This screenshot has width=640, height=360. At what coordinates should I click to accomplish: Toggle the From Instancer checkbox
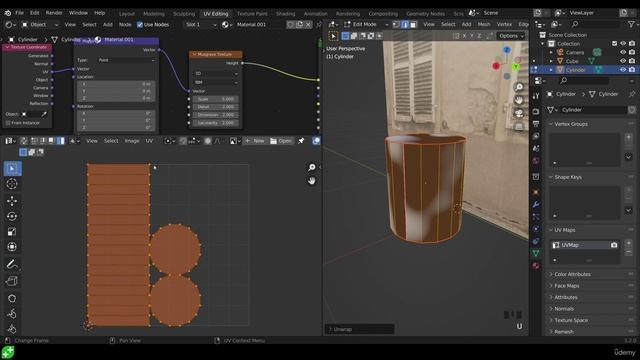point(8,123)
